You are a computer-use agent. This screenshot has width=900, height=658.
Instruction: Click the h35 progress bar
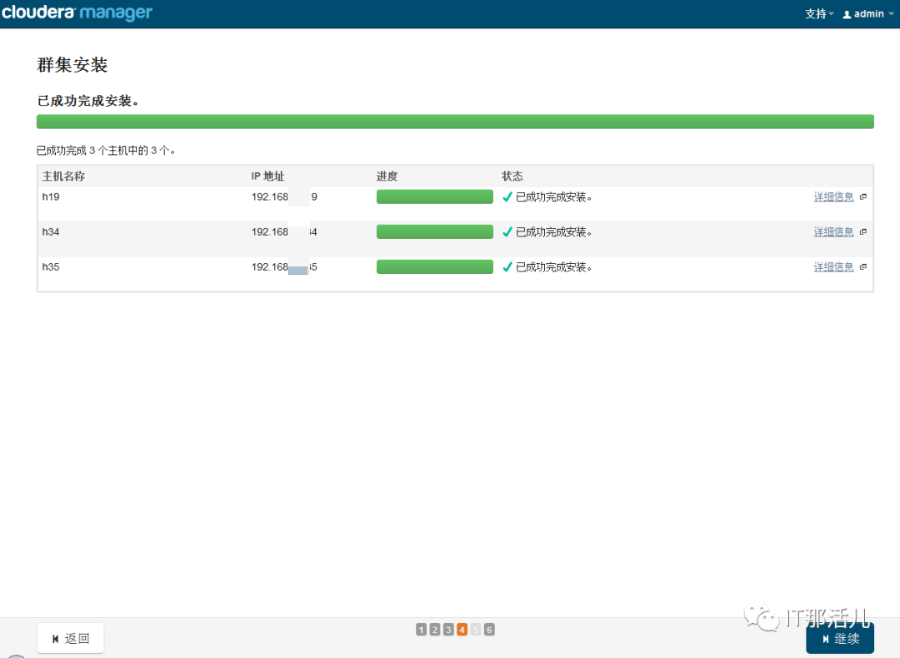[x=435, y=267]
